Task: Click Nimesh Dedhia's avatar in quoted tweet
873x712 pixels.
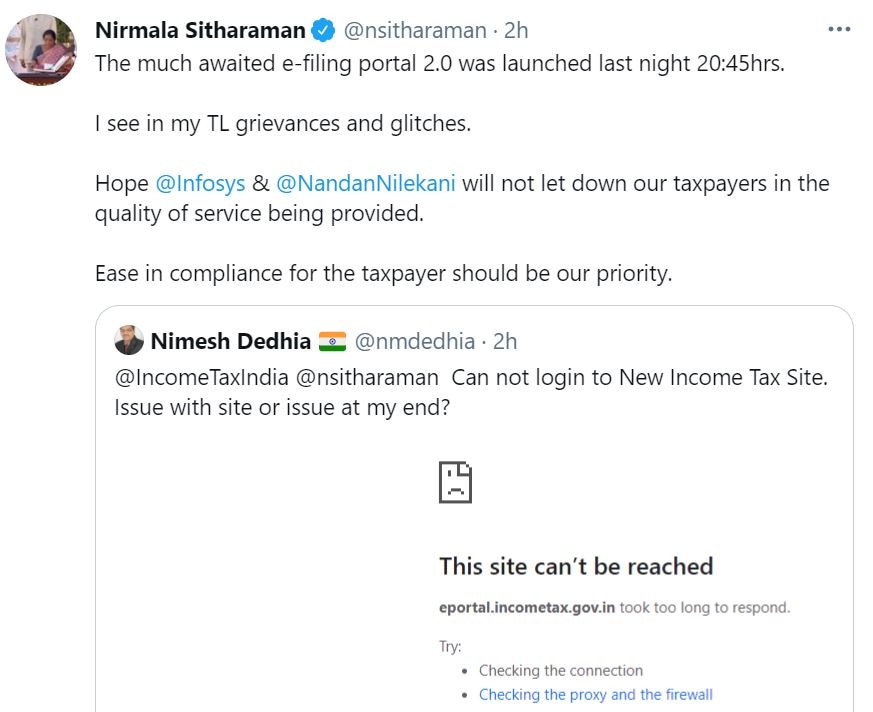Action: point(129,340)
